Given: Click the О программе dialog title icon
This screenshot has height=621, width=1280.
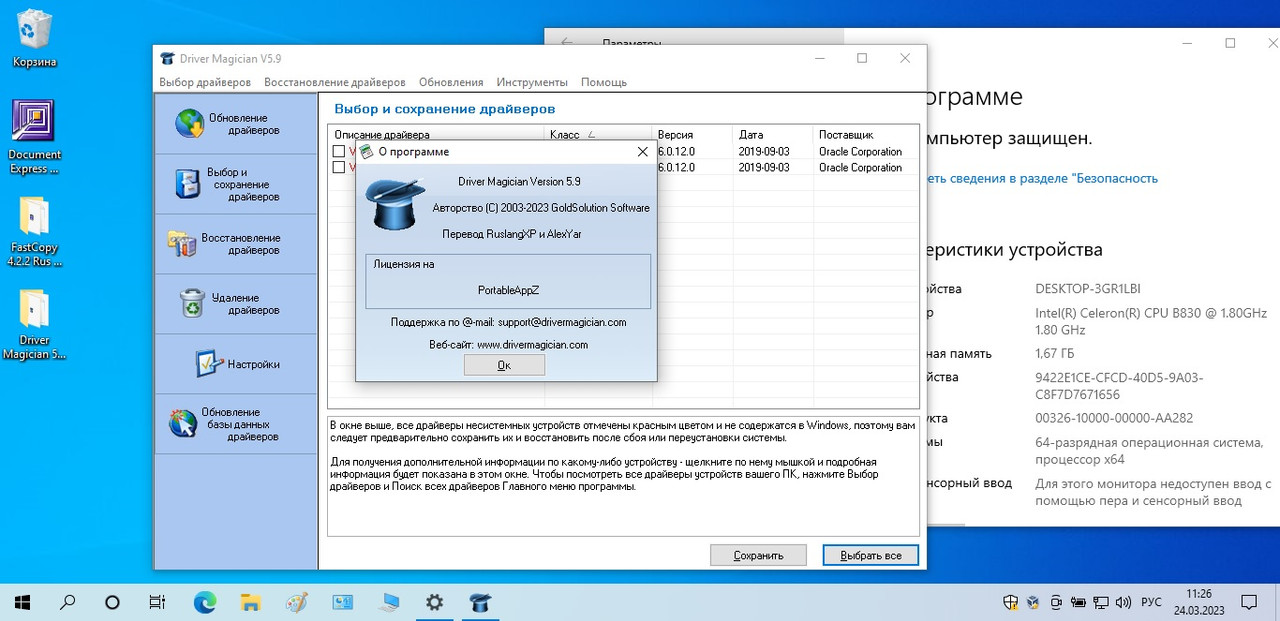Looking at the screenshot, I should click(366, 152).
